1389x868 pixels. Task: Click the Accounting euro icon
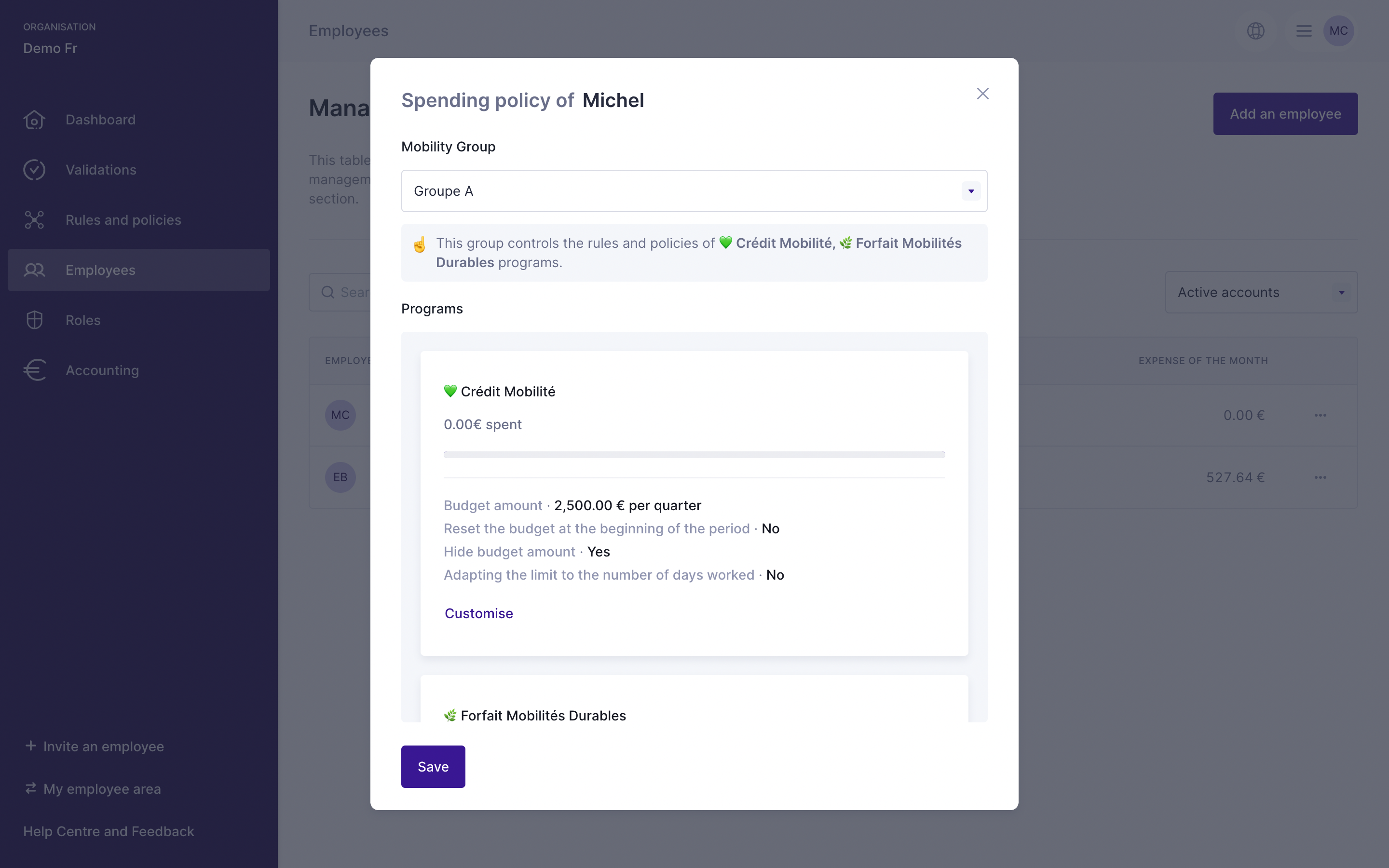click(34, 370)
